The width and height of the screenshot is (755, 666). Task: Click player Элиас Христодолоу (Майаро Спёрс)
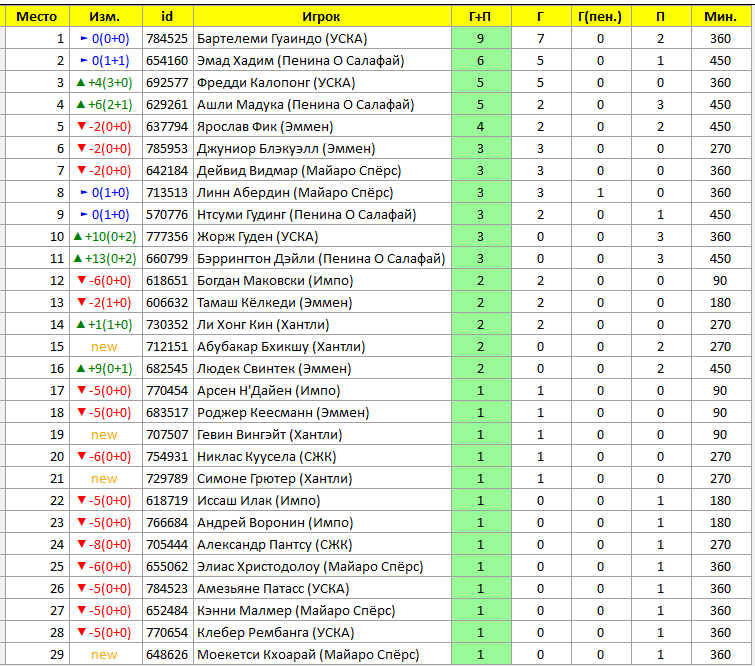pyautogui.click(x=310, y=566)
